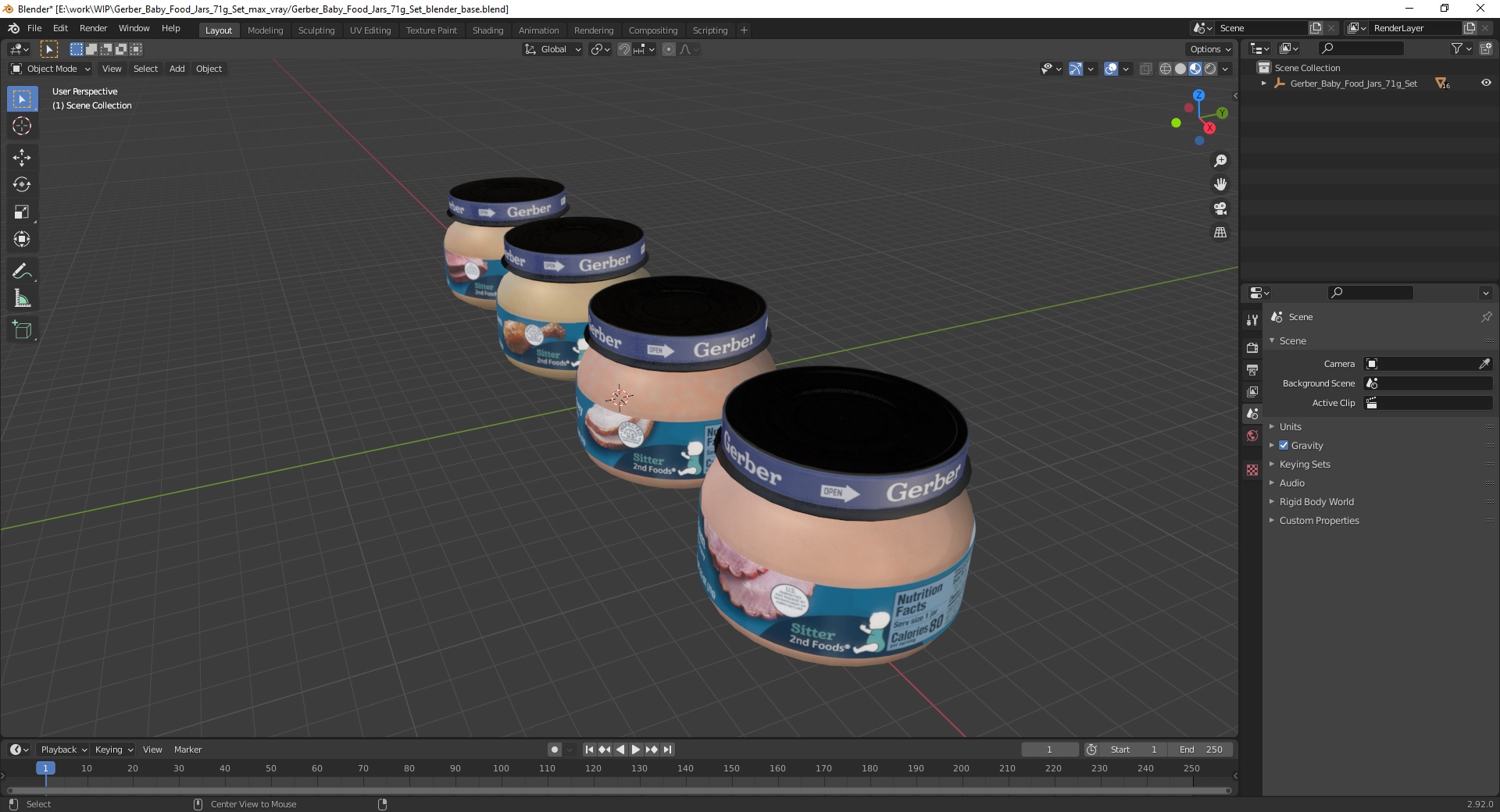The image size is (1500, 812).
Task: Open the Object Mode dropdown
Action: tap(51, 69)
